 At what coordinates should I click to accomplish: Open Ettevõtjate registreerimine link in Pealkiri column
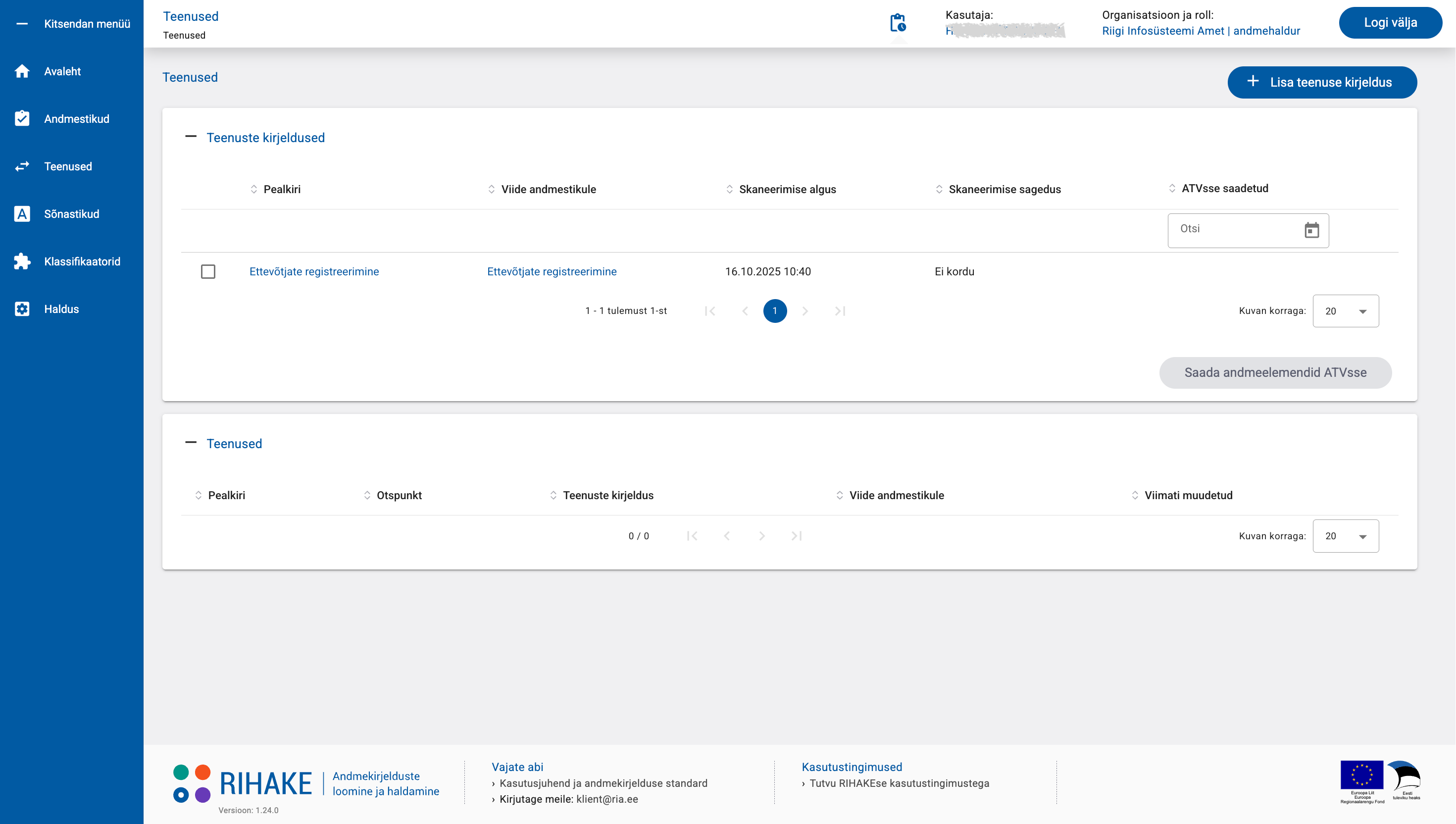coord(314,272)
